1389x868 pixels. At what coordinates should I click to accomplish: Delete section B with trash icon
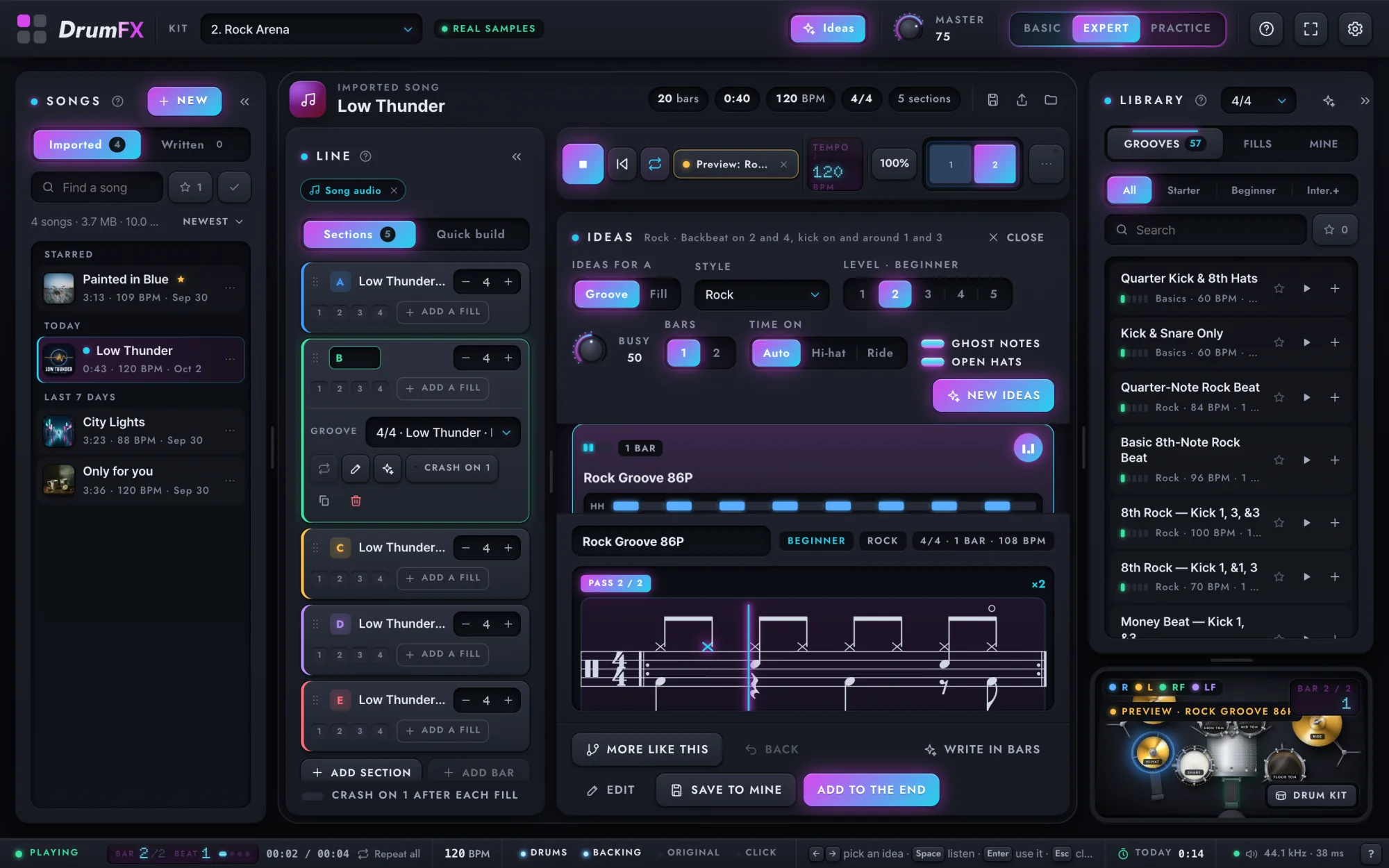tap(356, 501)
